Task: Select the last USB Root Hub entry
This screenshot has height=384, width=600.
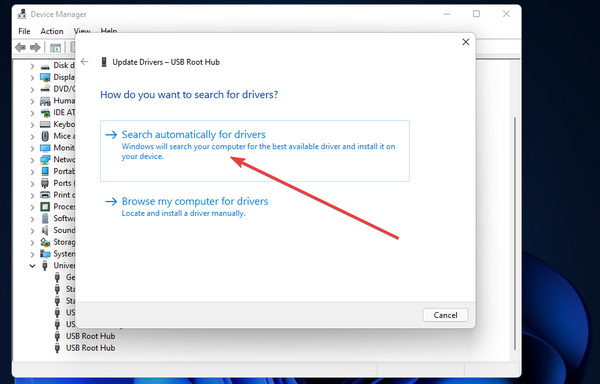Action: click(x=90, y=348)
